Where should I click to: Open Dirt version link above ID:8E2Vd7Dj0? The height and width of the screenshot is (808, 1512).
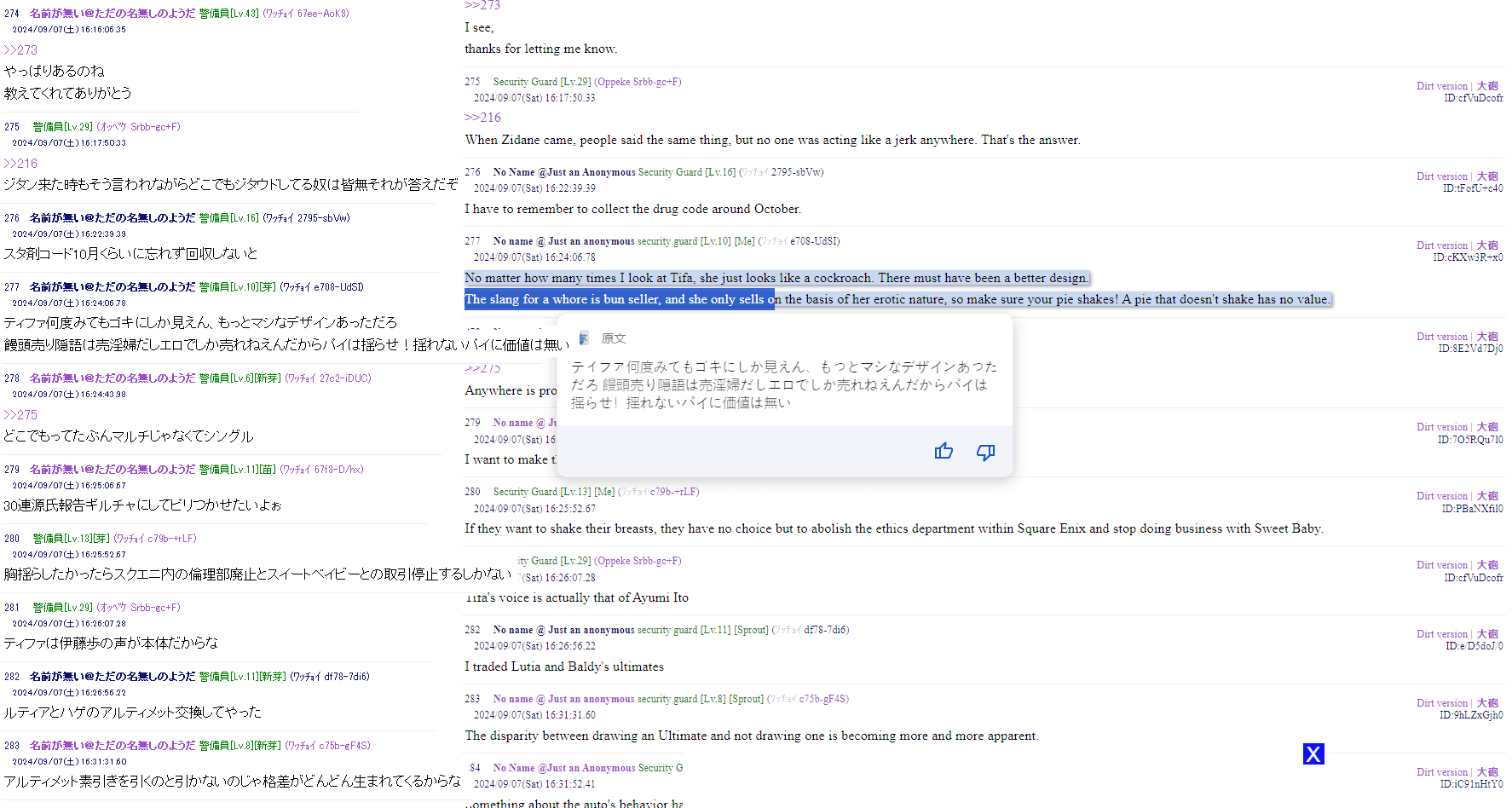pos(1442,337)
